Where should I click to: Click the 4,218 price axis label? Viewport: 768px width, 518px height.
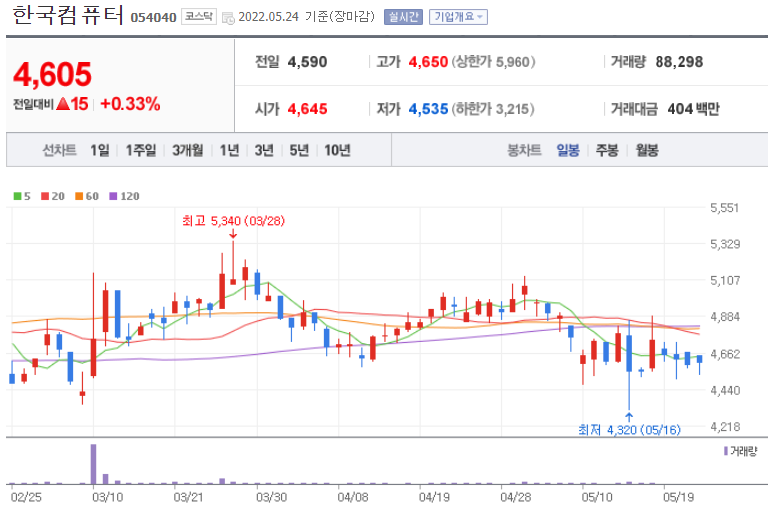coord(725,427)
